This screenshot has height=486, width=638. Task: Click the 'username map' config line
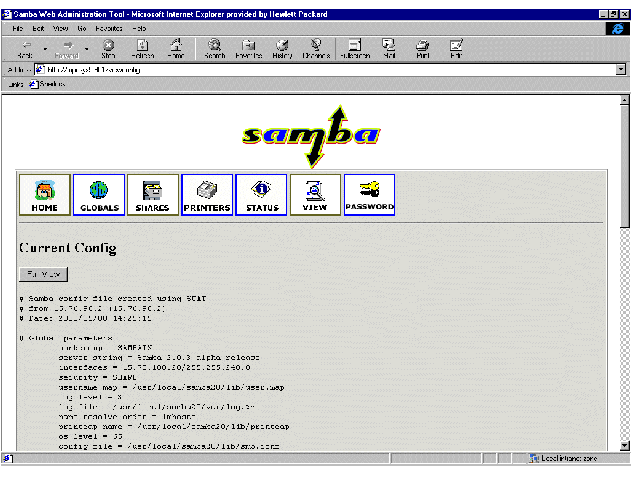click(x=171, y=387)
